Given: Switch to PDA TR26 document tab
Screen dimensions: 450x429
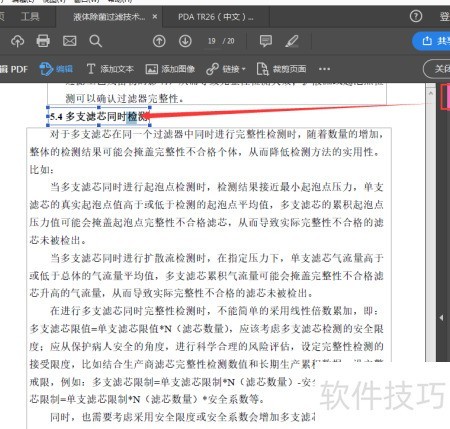Looking at the screenshot, I should (216, 16).
